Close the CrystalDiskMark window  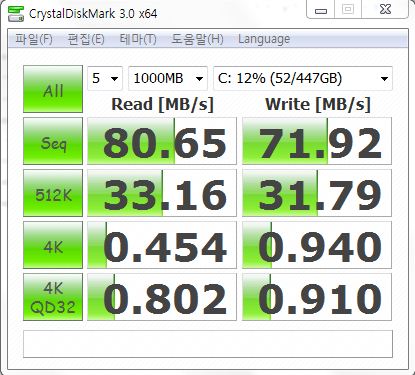coord(385,10)
